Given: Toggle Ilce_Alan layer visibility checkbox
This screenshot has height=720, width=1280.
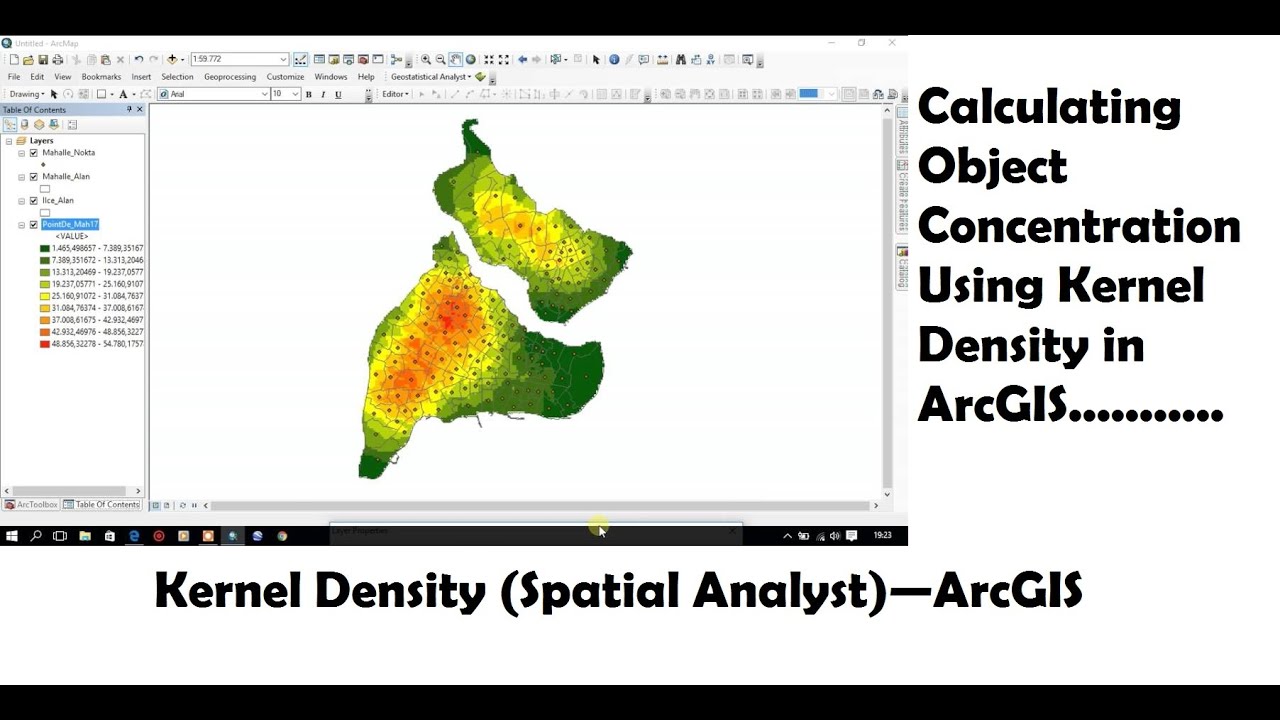Looking at the screenshot, I should (x=34, y=201).
